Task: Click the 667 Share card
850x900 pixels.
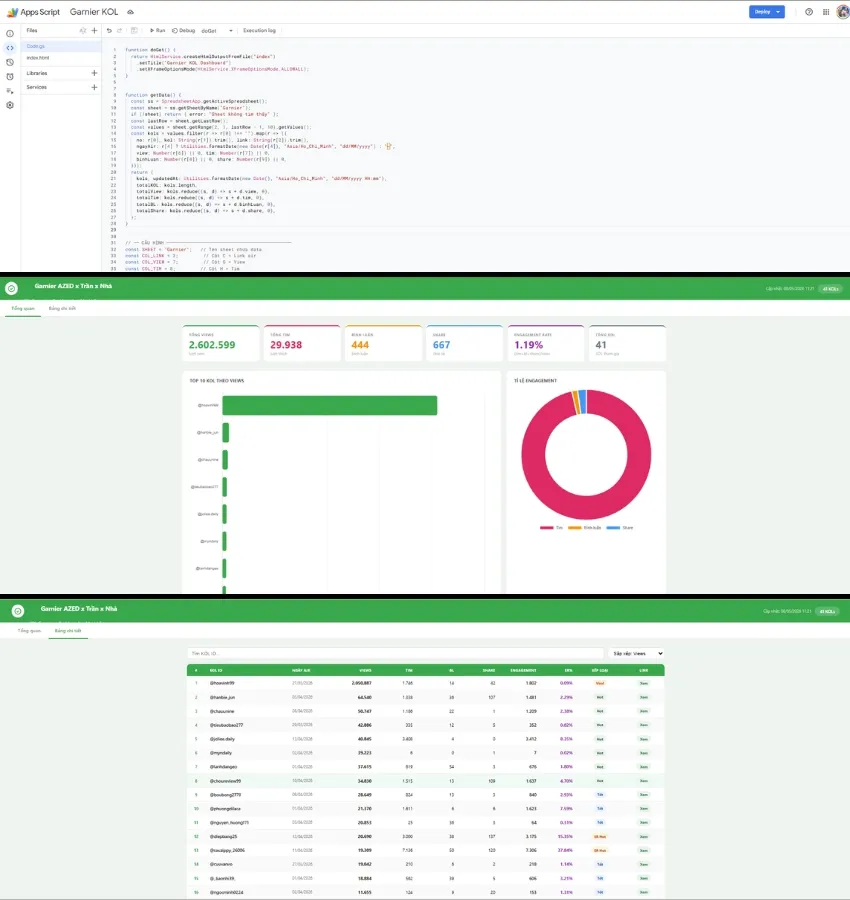Action: [x=464, y=343]
